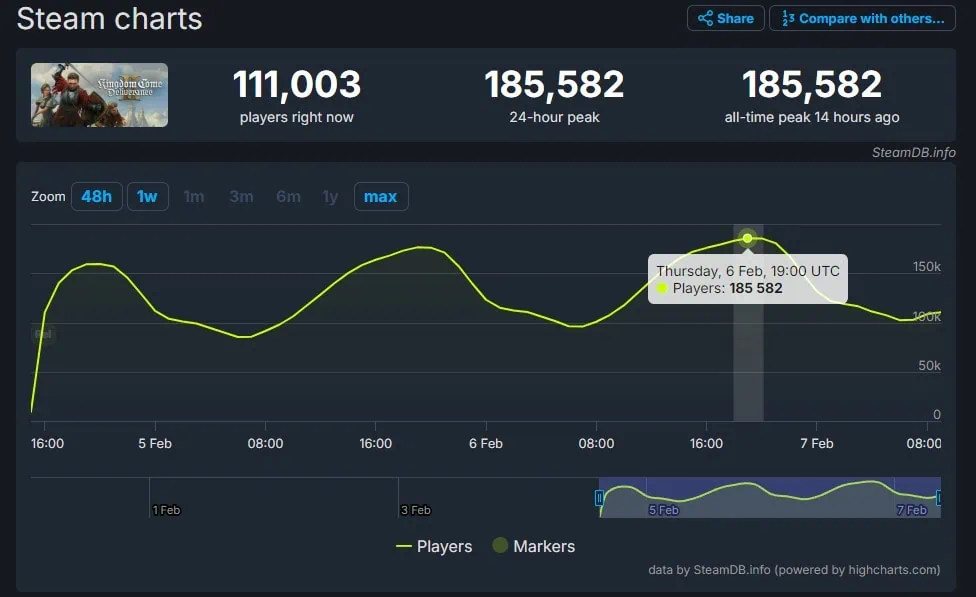Viewport: 976px width, 597px height.
Task: Grab the right navigator range handle
Action: point(939,497)
